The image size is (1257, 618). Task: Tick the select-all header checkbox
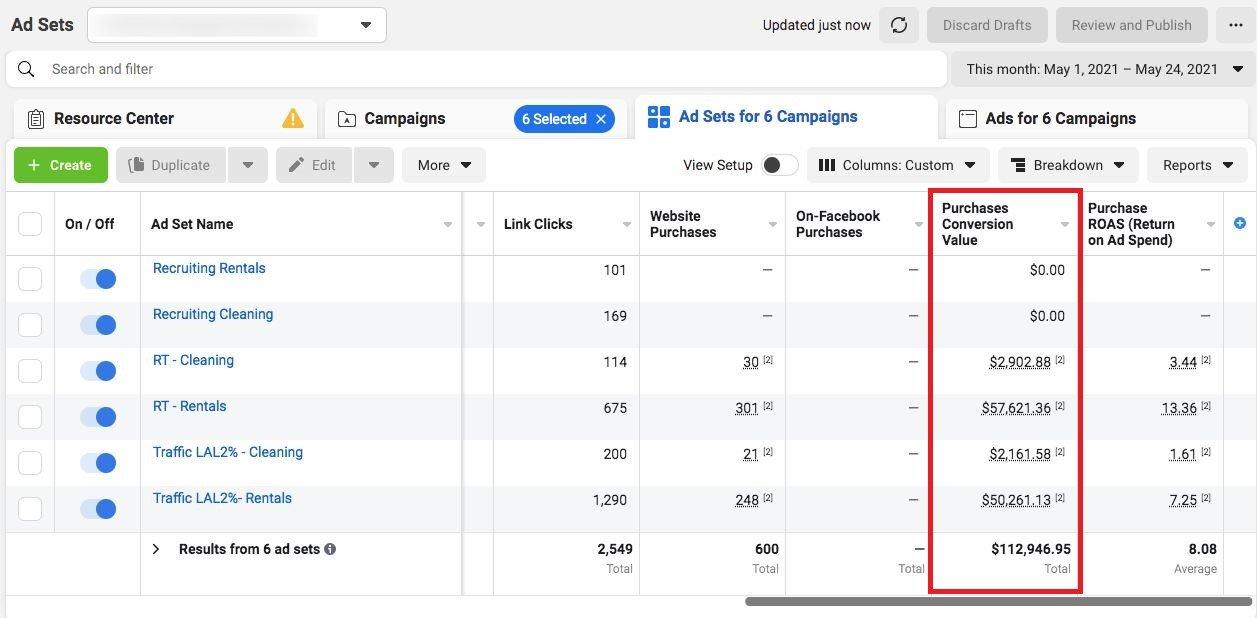[30, 224]
